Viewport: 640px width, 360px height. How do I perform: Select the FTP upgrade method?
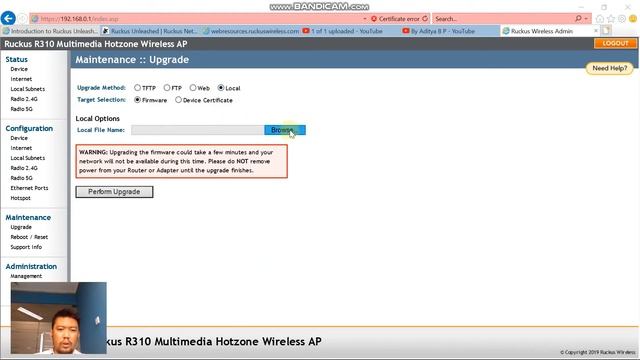[167, 88]
